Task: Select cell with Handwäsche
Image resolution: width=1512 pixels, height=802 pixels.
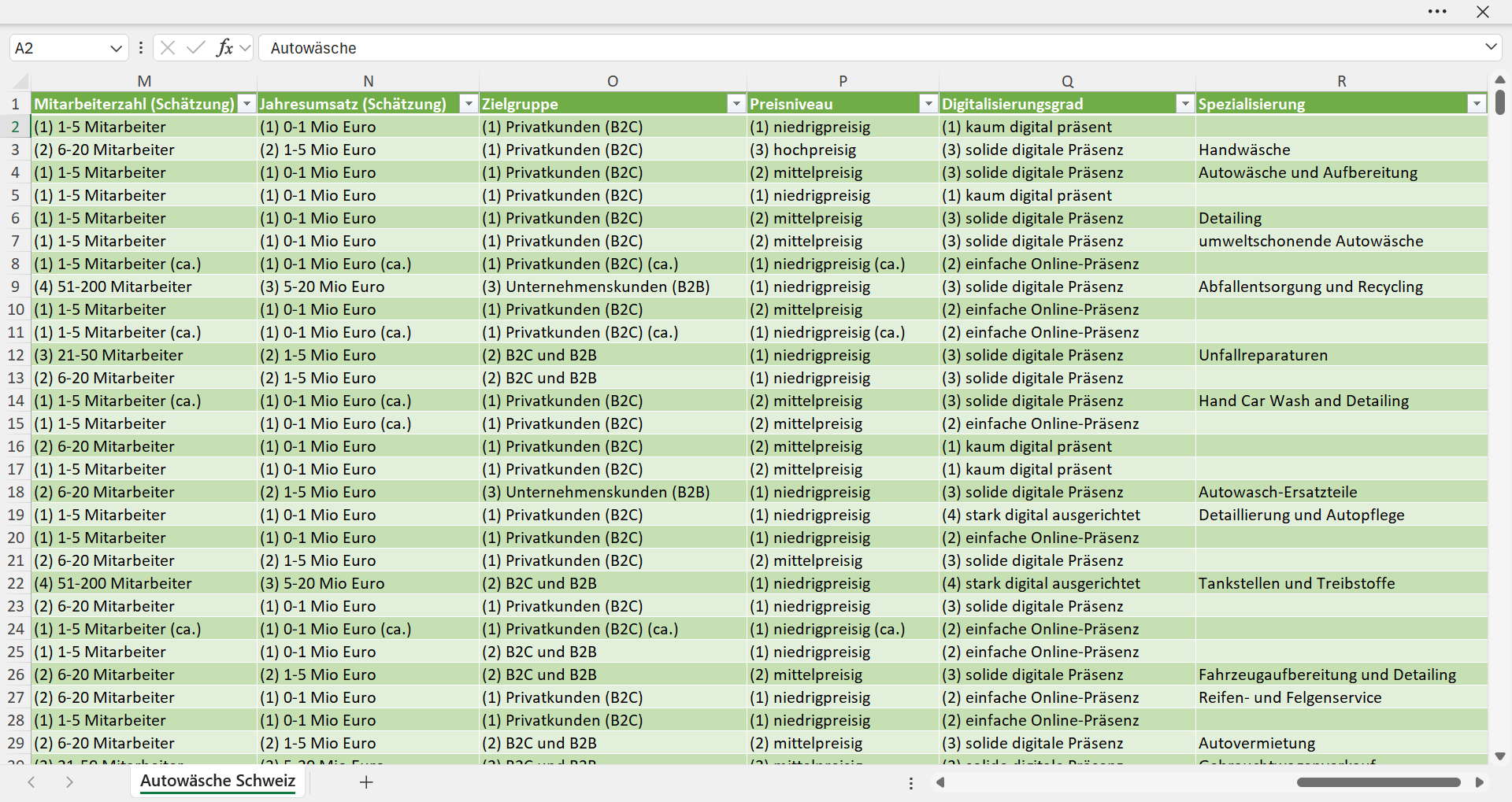Action: point(1341,150)
